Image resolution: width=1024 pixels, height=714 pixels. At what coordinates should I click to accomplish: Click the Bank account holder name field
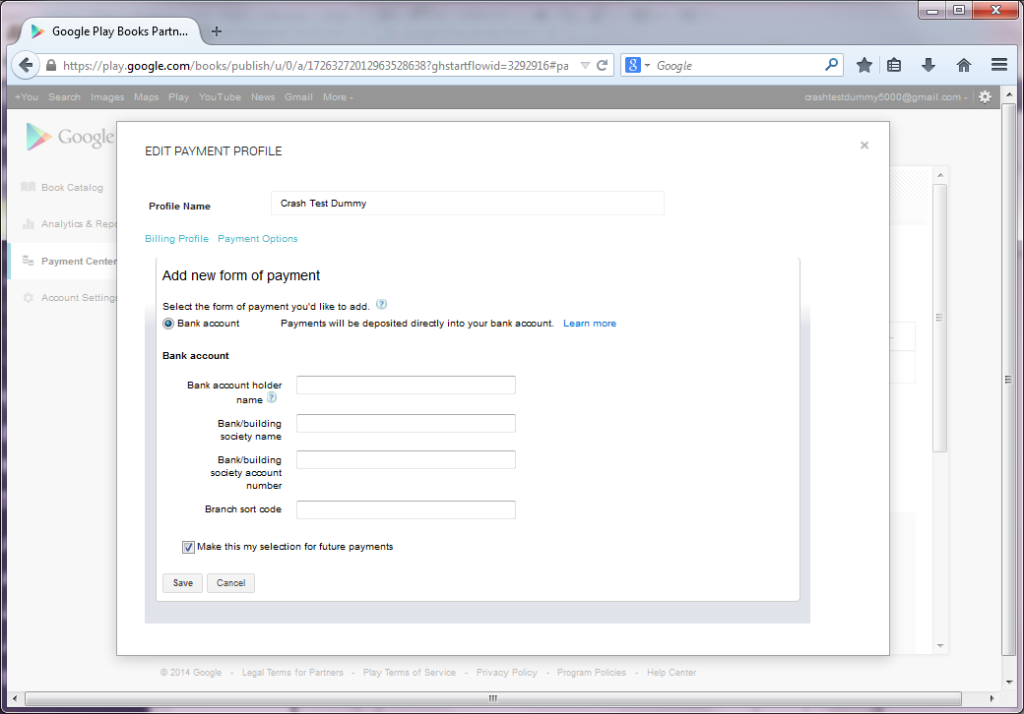[406, 385]
